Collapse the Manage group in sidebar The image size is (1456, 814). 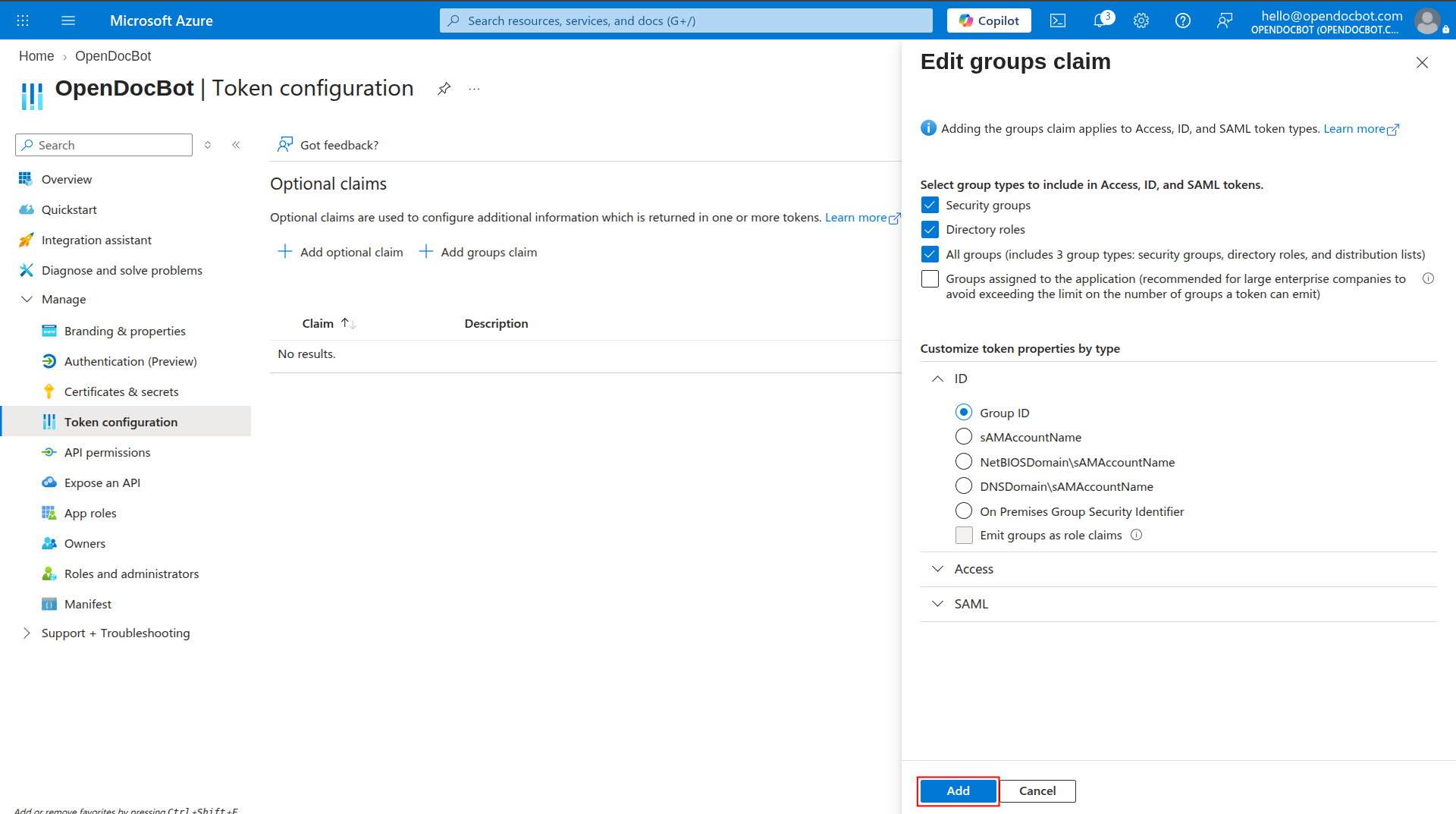point(27,299)
